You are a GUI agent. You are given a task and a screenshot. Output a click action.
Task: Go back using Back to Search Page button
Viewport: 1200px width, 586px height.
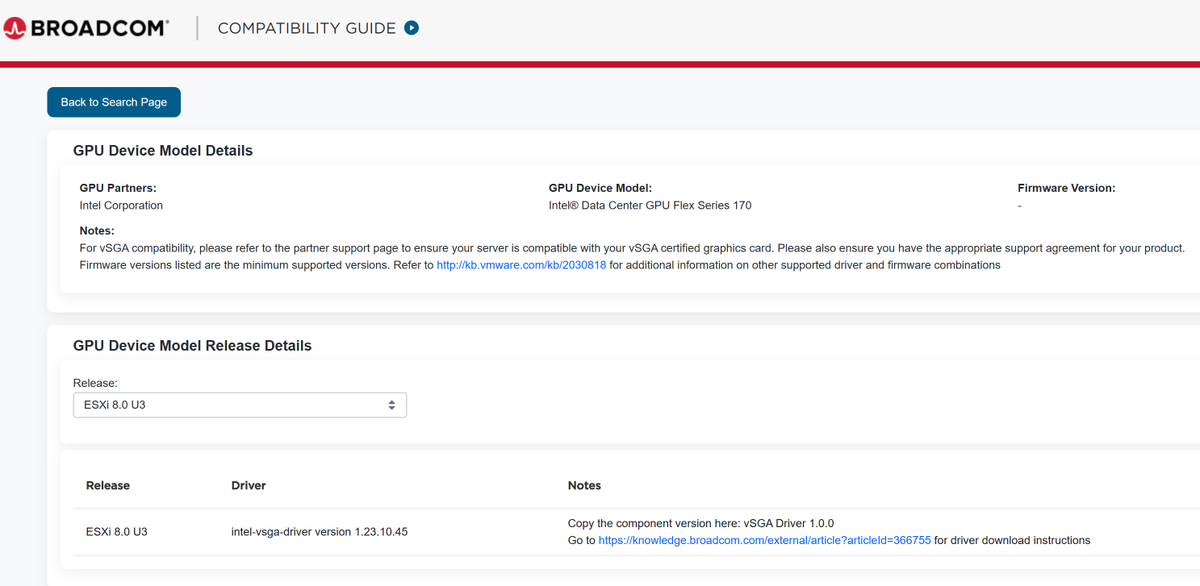coord(114,102)
